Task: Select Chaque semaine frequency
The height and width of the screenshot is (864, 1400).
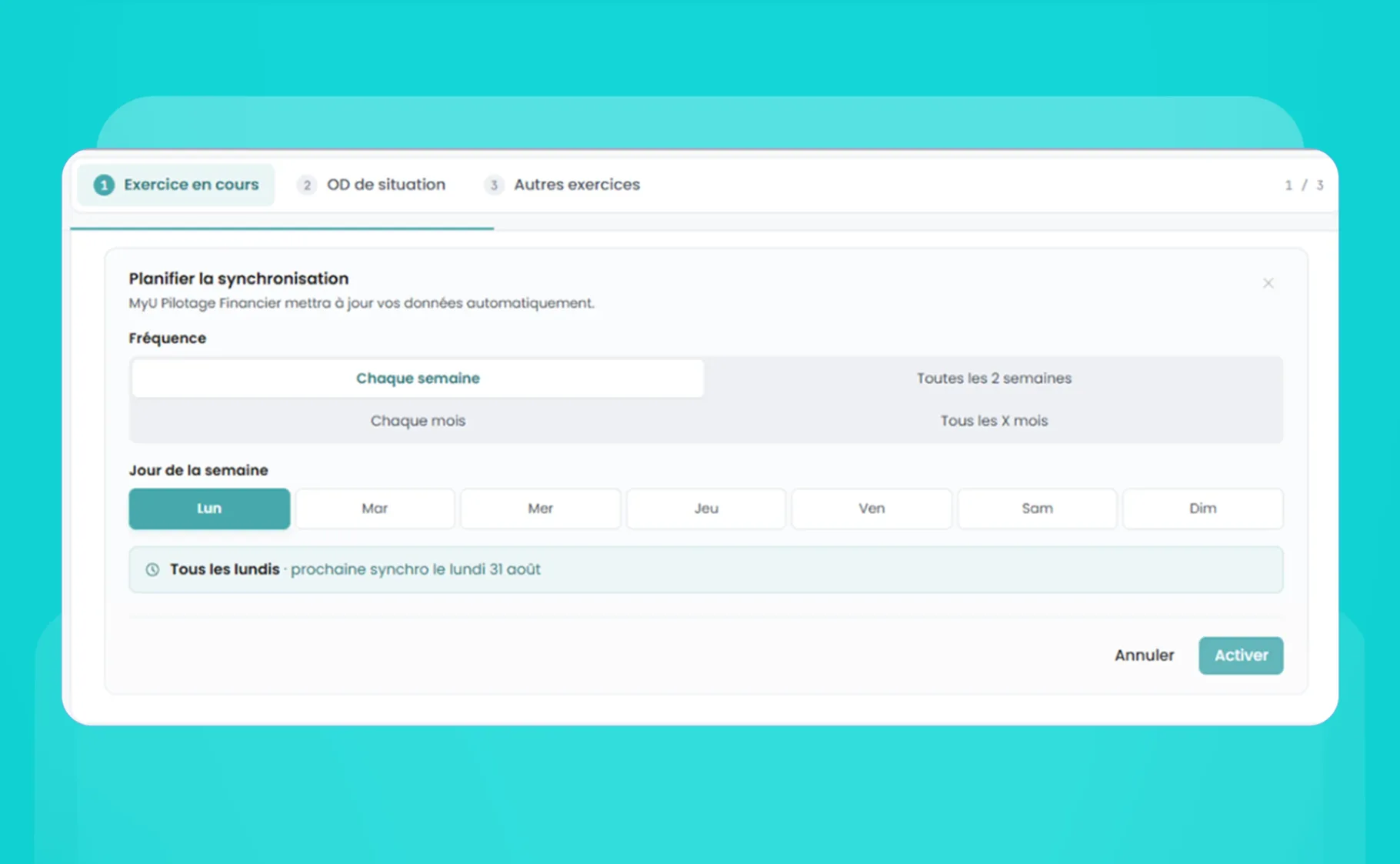Action: pos(418,379)
